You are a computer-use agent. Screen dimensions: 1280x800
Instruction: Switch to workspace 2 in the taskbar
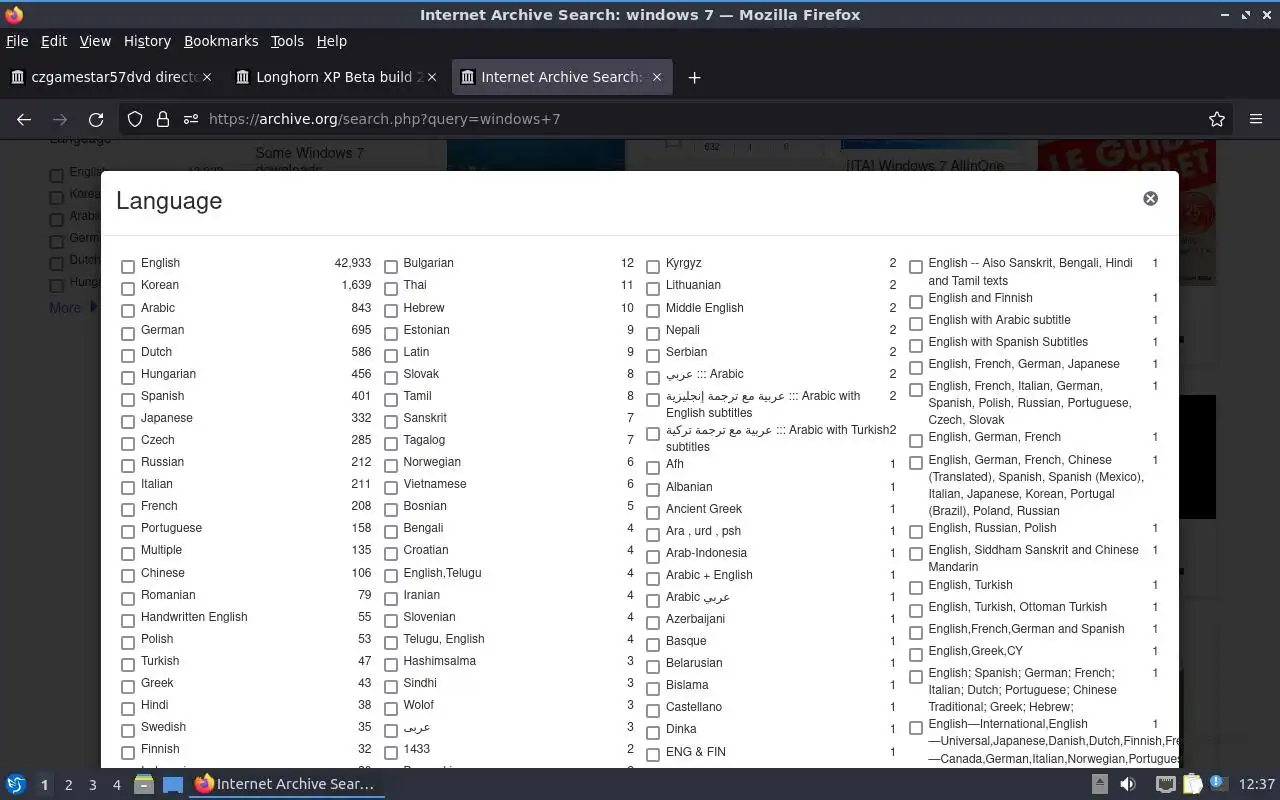tap(68, 785)
